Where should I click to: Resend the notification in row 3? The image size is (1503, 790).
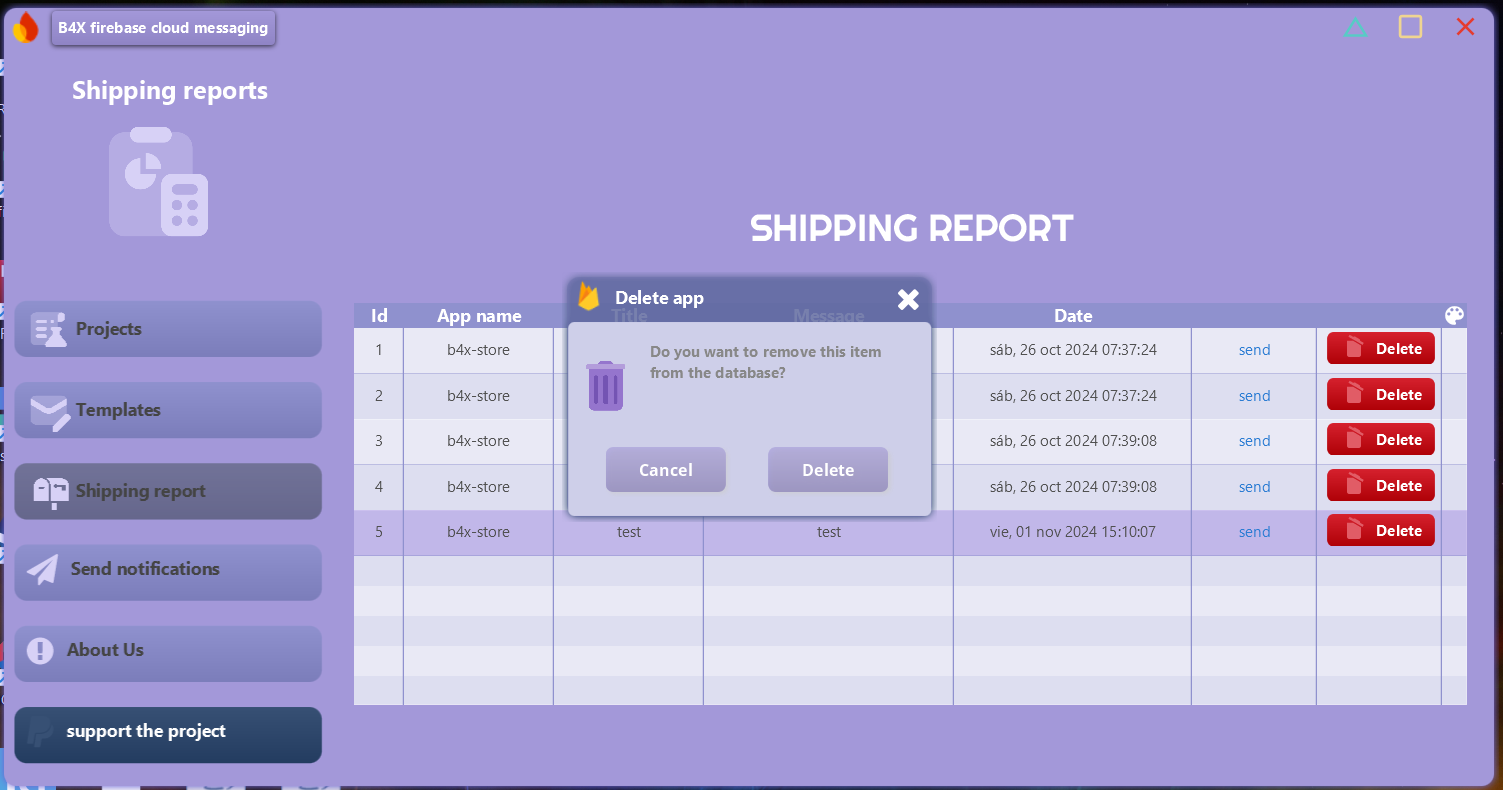1254,441
